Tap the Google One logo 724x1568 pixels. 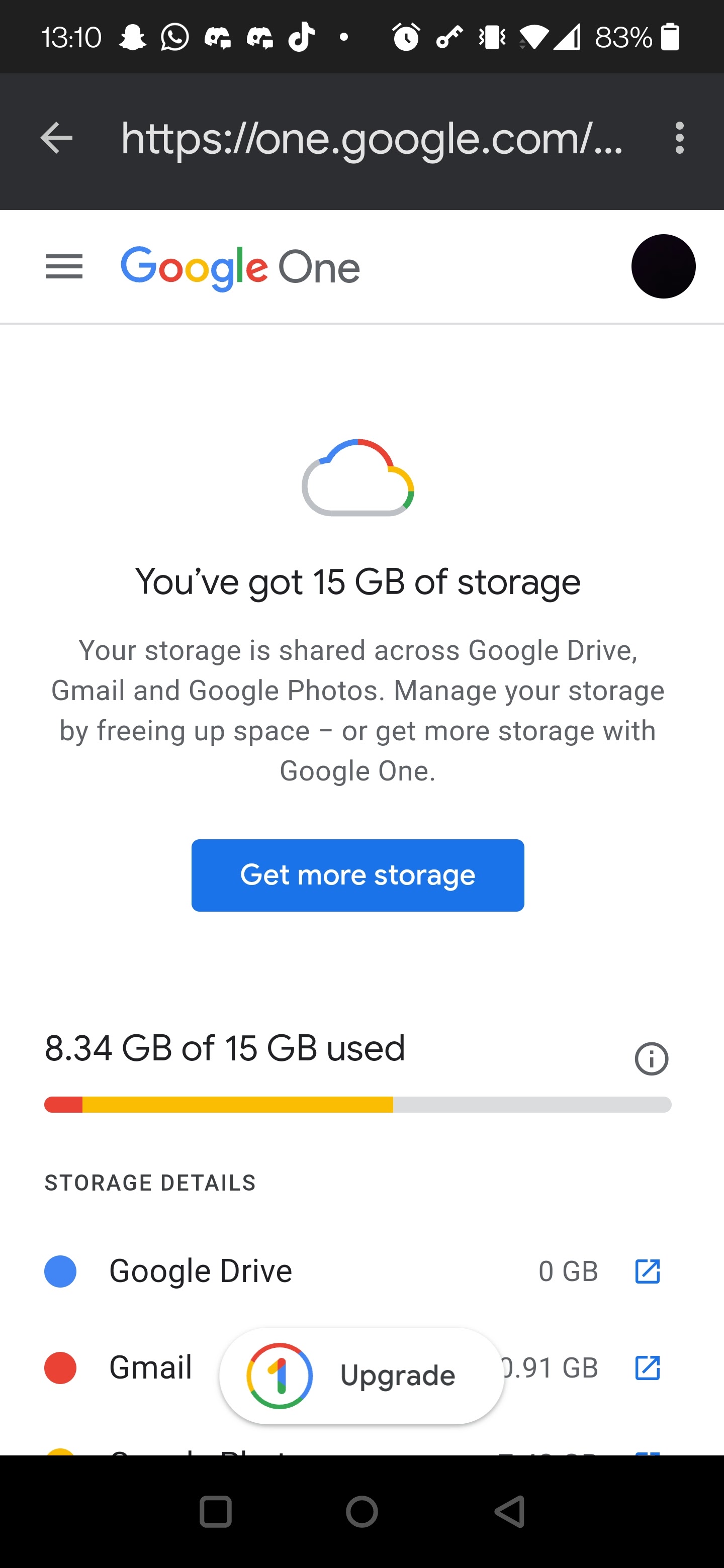(240, 268)
